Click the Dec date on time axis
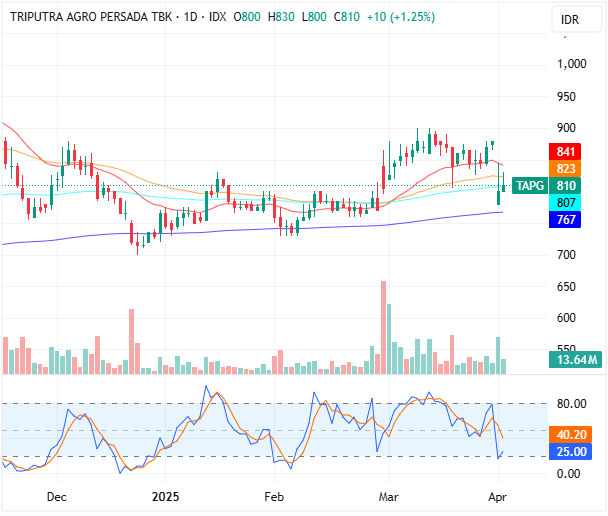 (x=57, y=497)
